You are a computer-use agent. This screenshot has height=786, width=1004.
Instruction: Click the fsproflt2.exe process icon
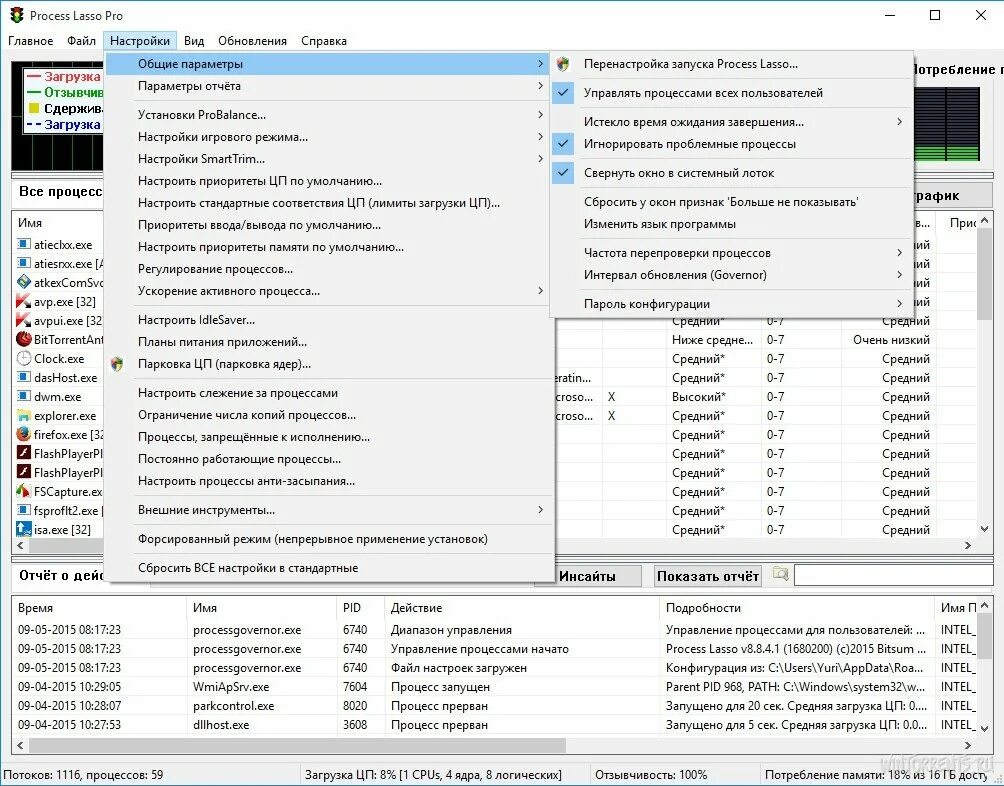(x=24, y=510)
